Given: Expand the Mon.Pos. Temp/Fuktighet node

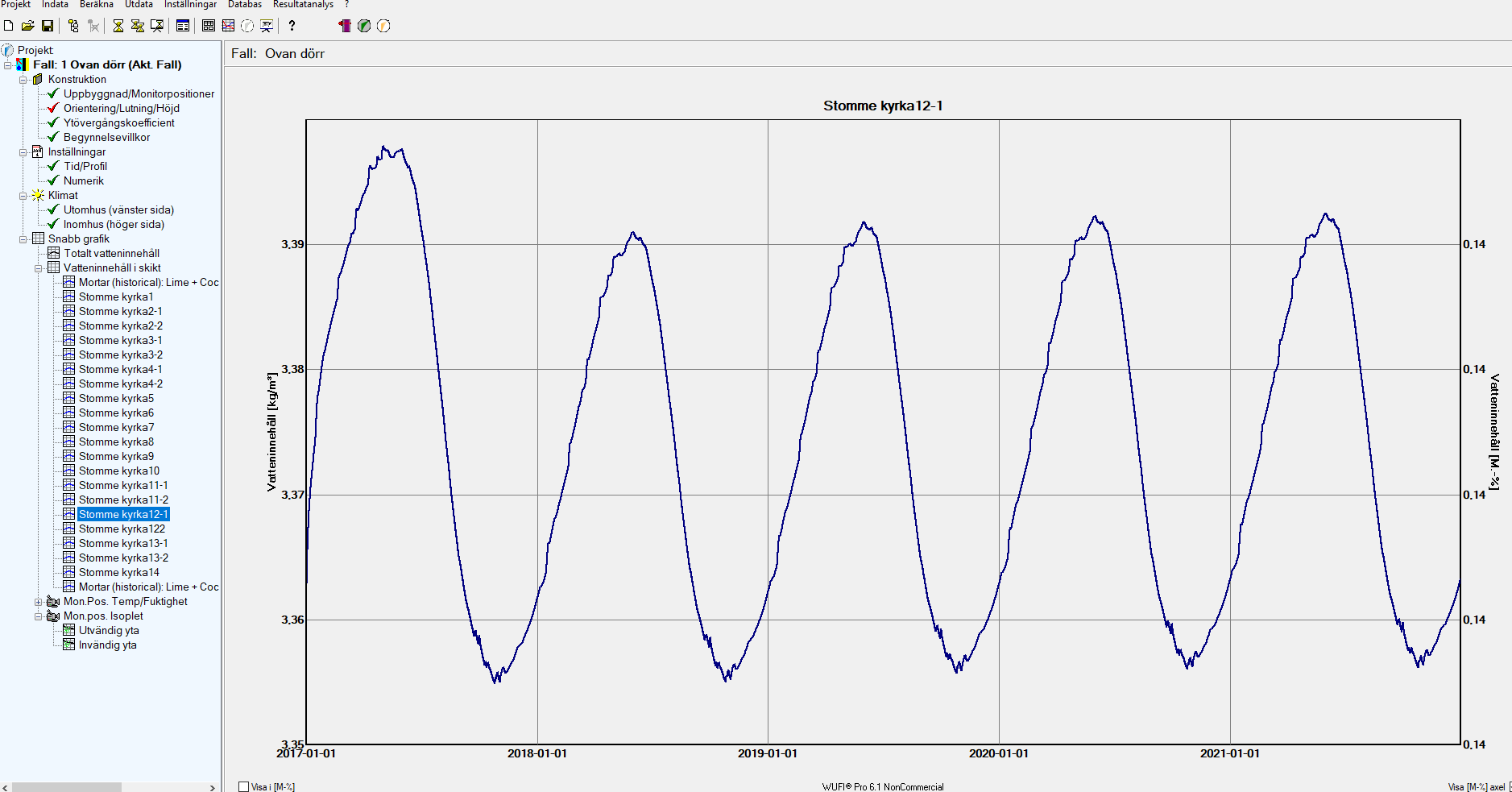Looking at the screenshot, I should pyautogui.click(x=38, y=602).
